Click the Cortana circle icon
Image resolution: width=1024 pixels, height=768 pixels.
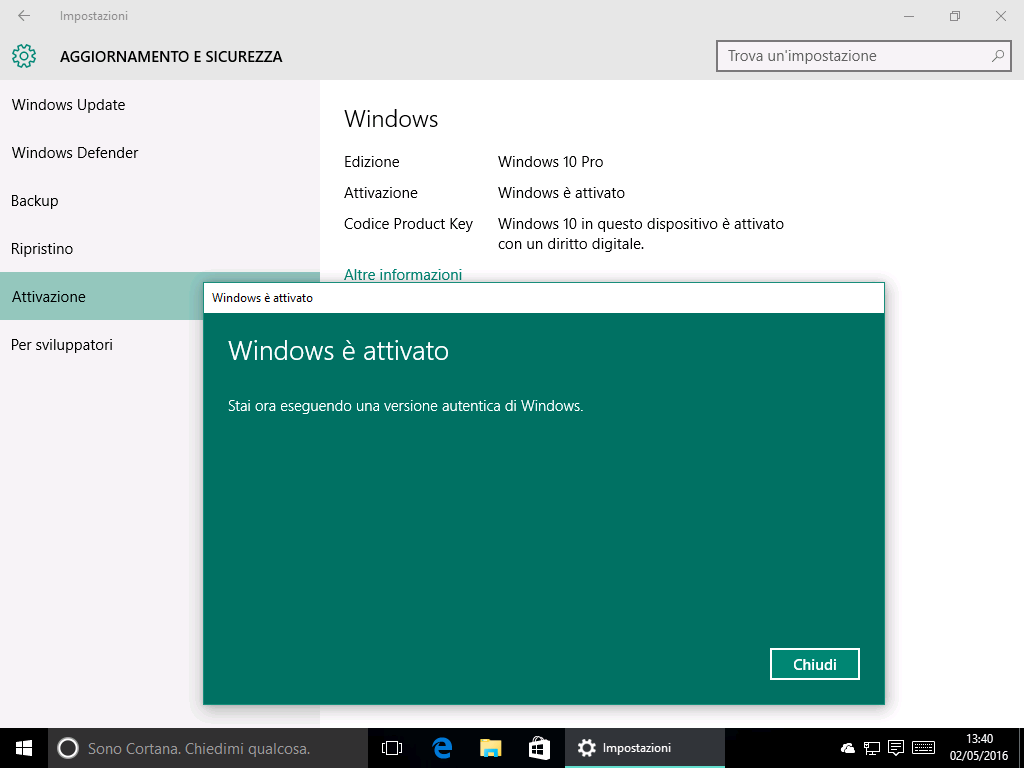click(68, 748)
